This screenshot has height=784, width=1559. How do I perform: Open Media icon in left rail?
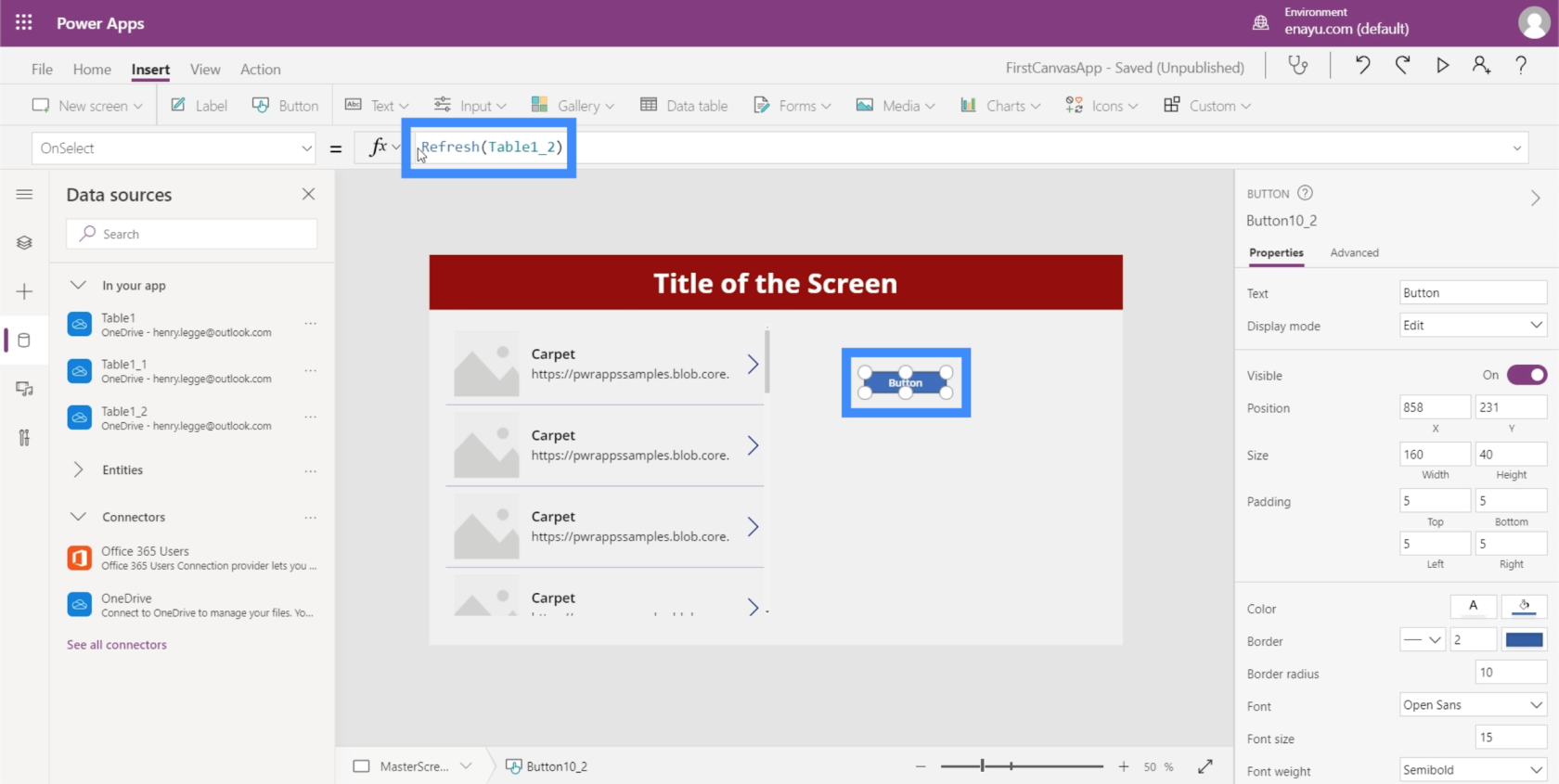pos(24,389)
